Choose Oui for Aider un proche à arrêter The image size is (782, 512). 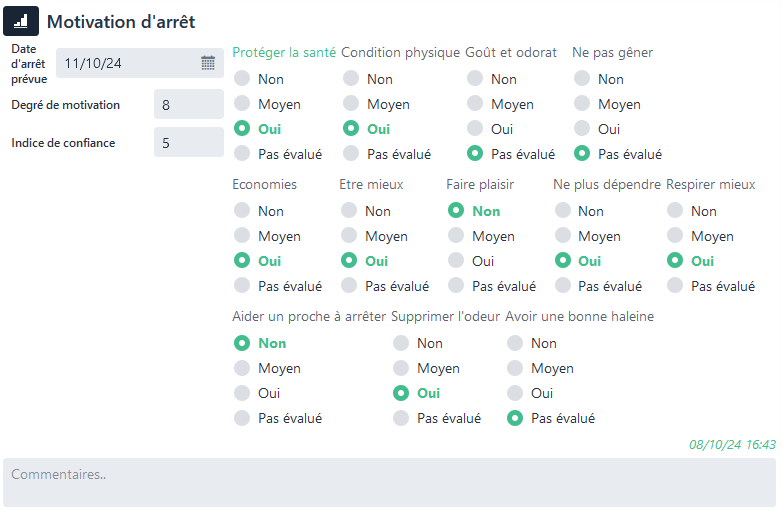pyautogui.click(x=241, y=393)
